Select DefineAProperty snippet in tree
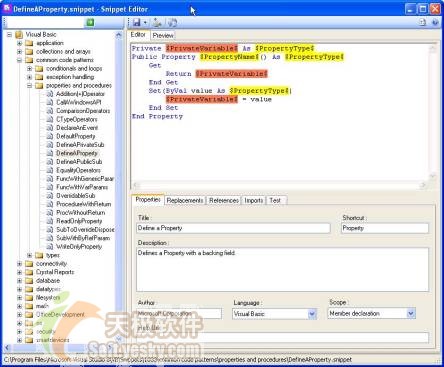The image size is (444, 367). pos(77,153)
